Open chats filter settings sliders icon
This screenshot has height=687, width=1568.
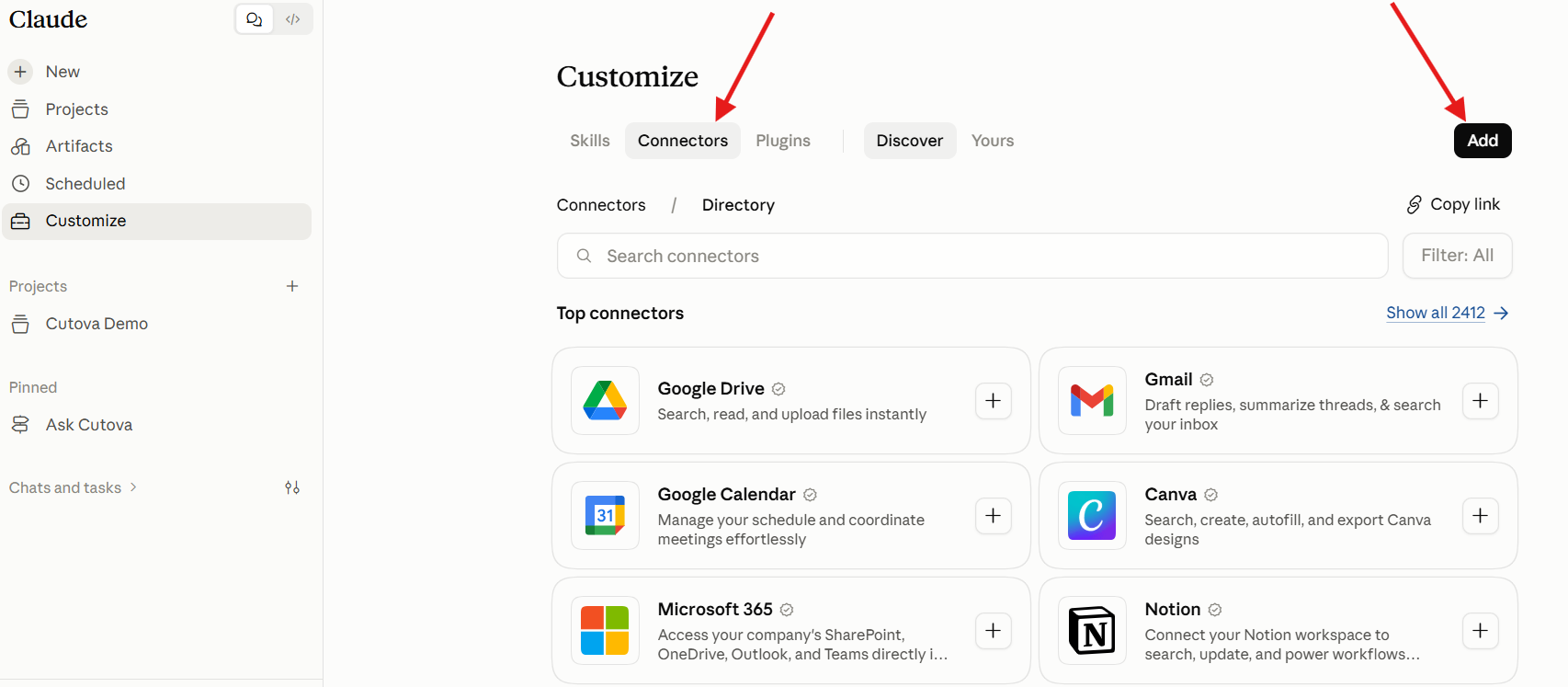(292, 487)
